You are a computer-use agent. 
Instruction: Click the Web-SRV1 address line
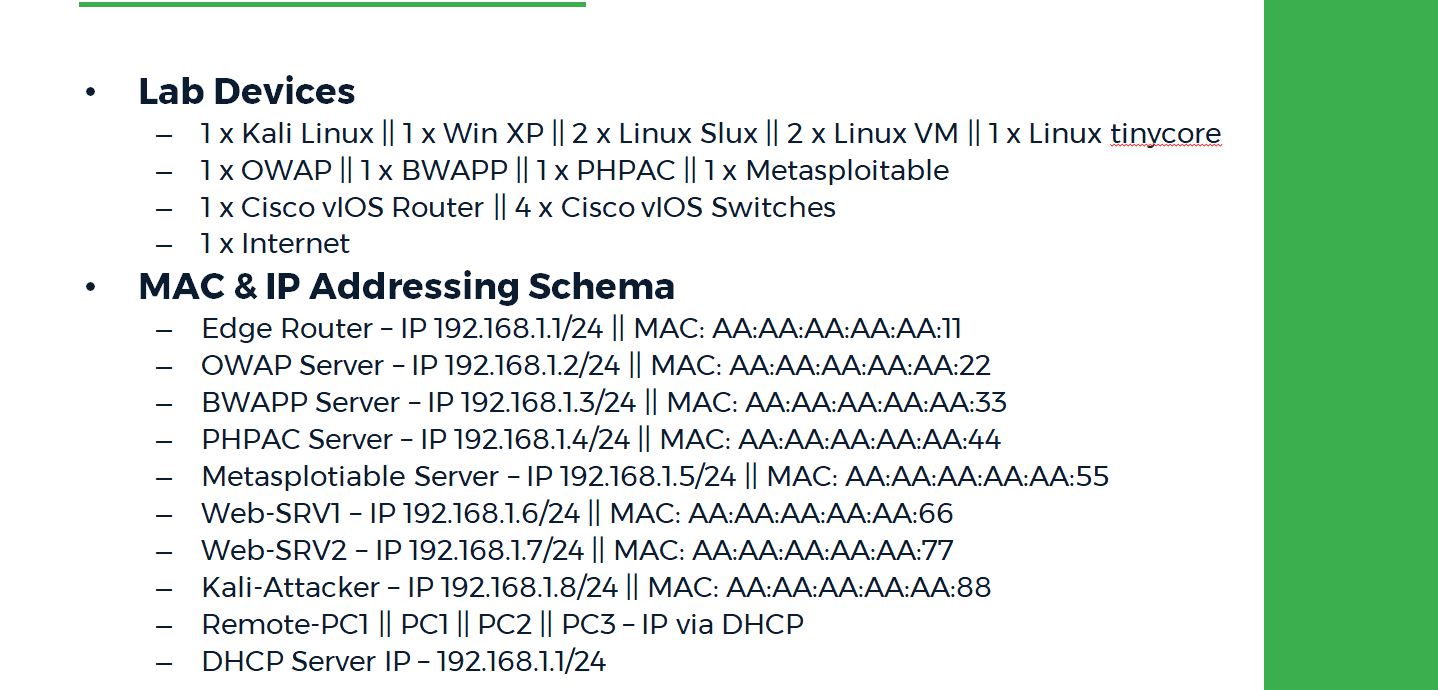click(x=577, y=514)
